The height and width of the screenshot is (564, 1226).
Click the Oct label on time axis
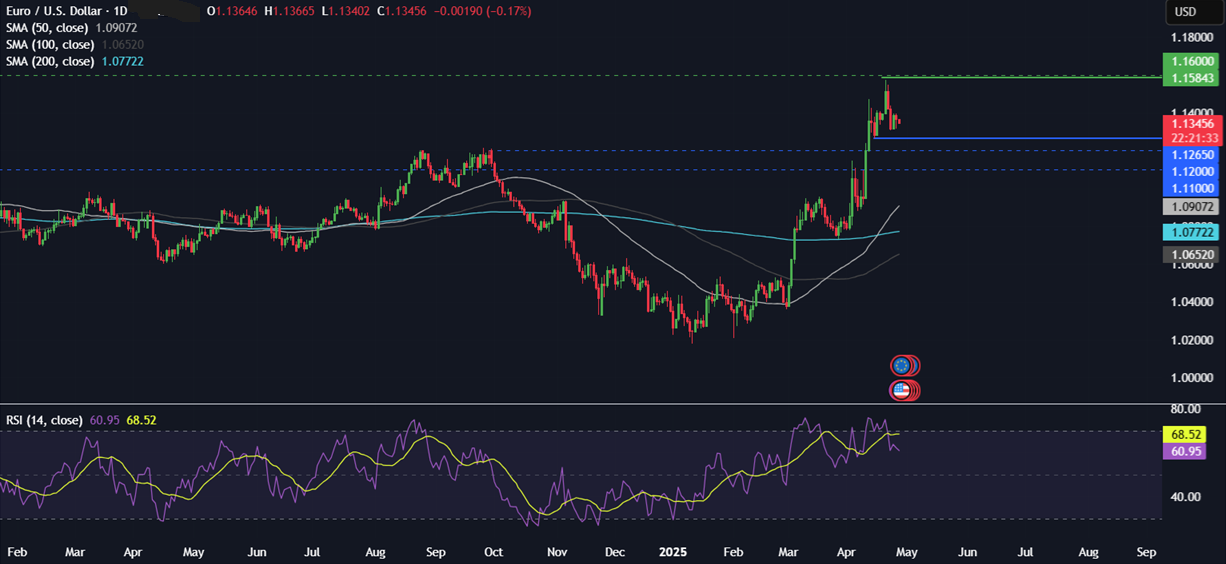[x=496, y=552]
